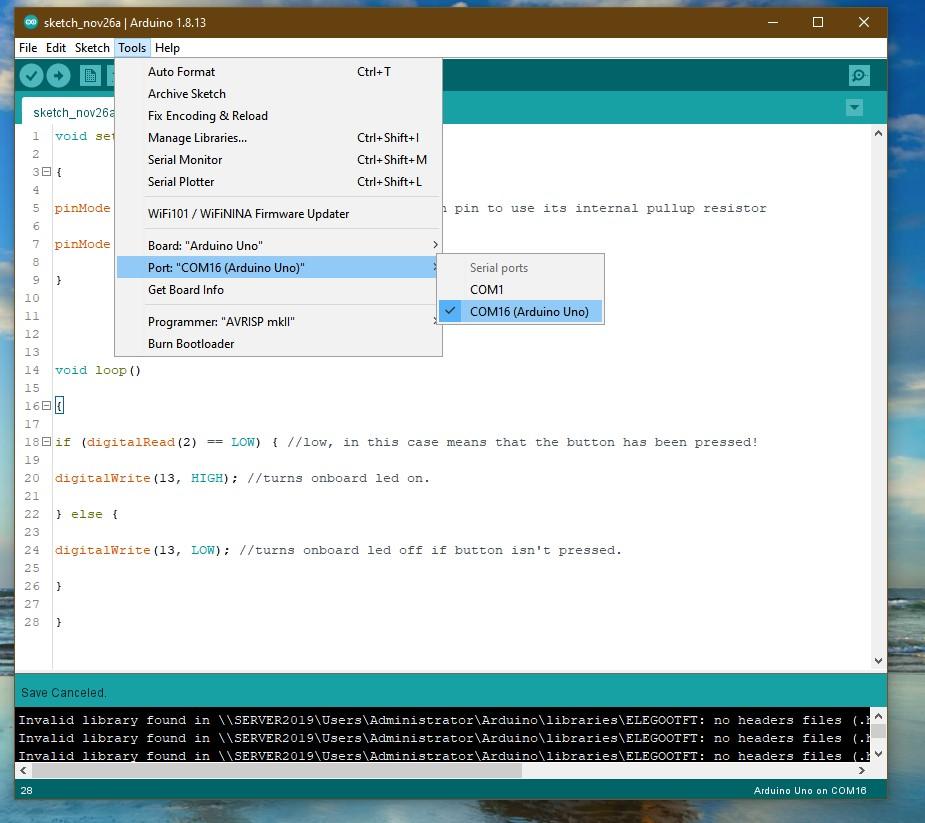Choose Burn Bootloader
The height and width of the screenshot is (823, 925).
point(278,343)
